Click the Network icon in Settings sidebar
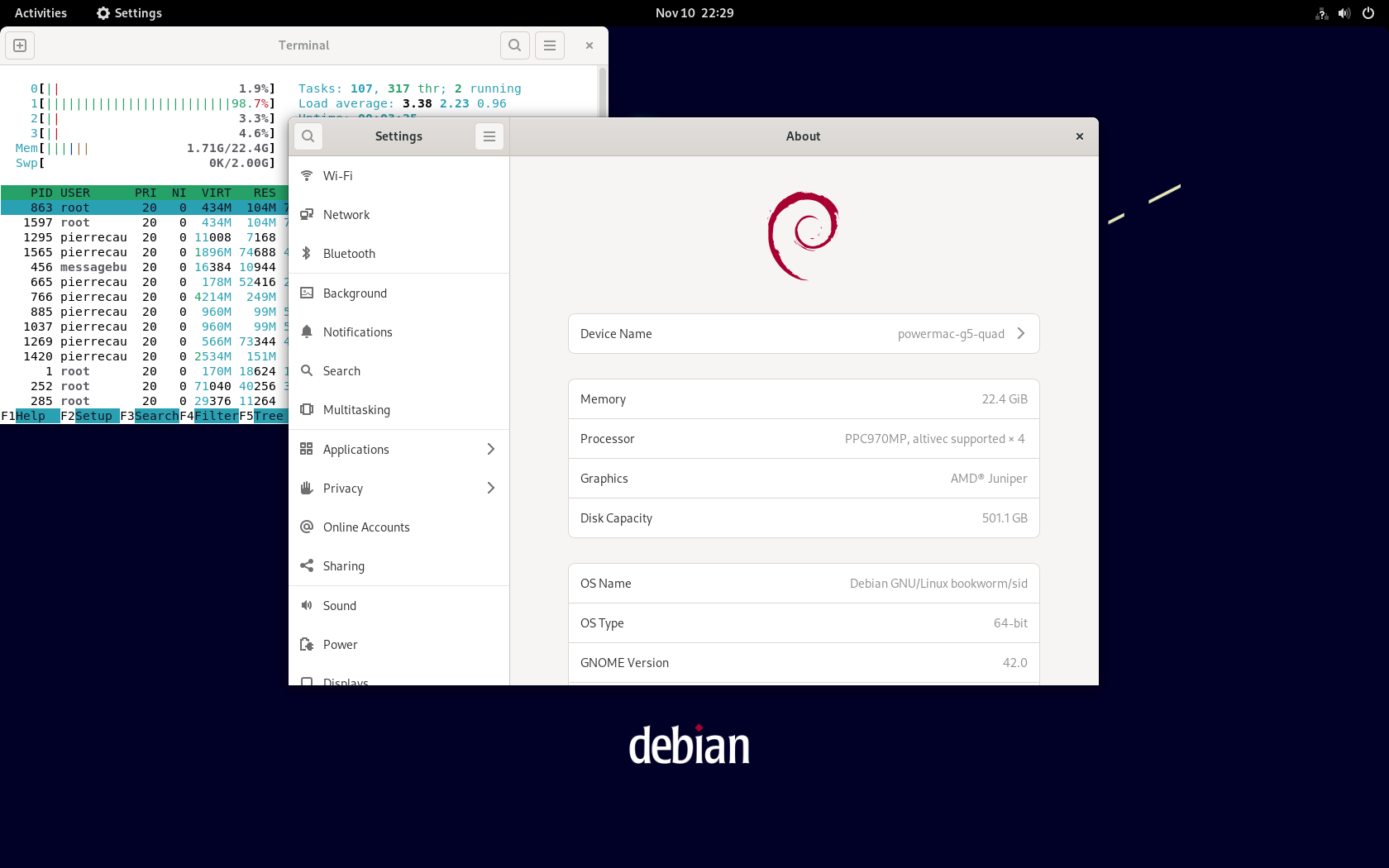 click(307, 214)
